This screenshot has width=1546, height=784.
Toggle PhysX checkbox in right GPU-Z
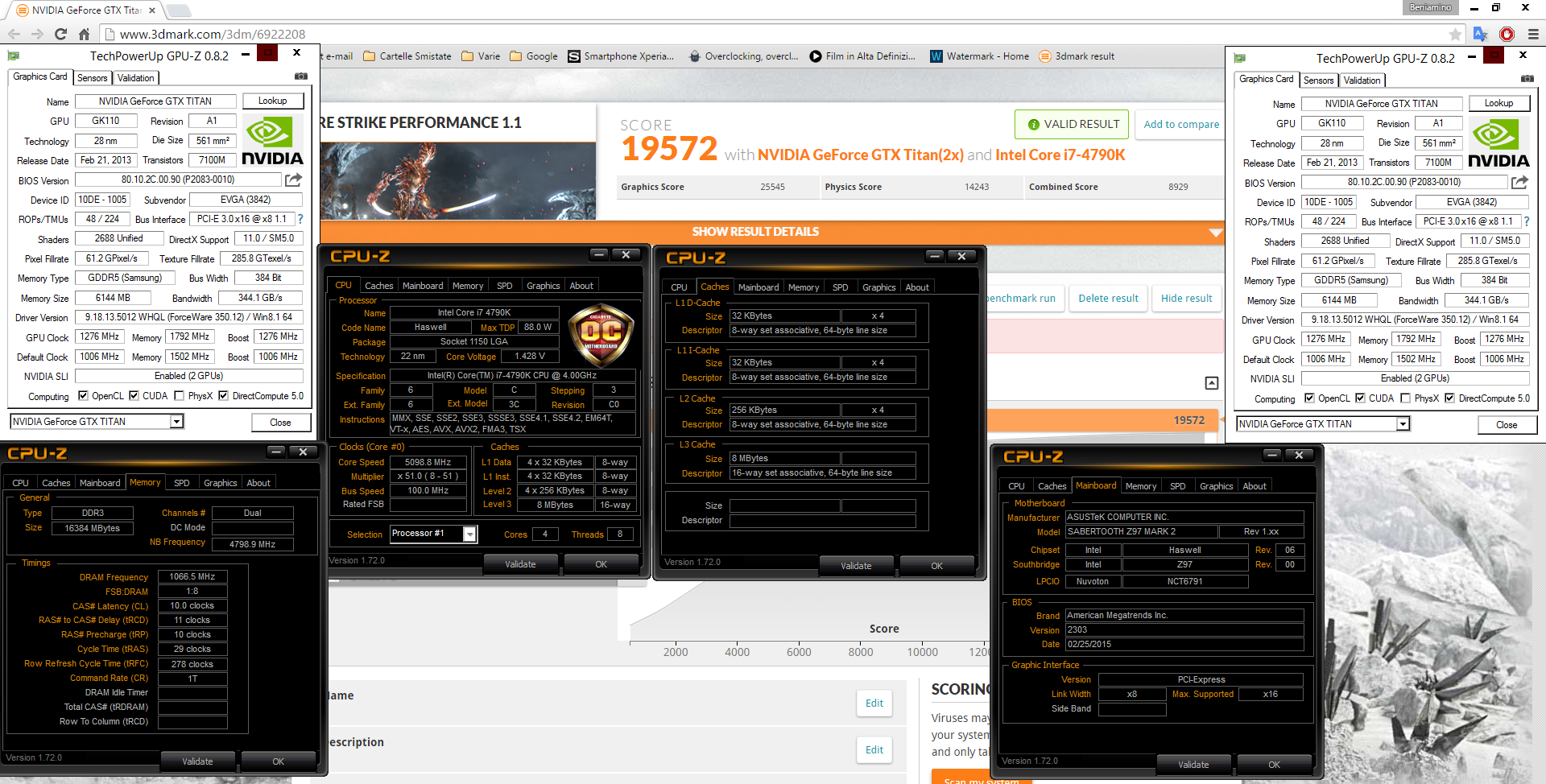[x=1405, y=398]
